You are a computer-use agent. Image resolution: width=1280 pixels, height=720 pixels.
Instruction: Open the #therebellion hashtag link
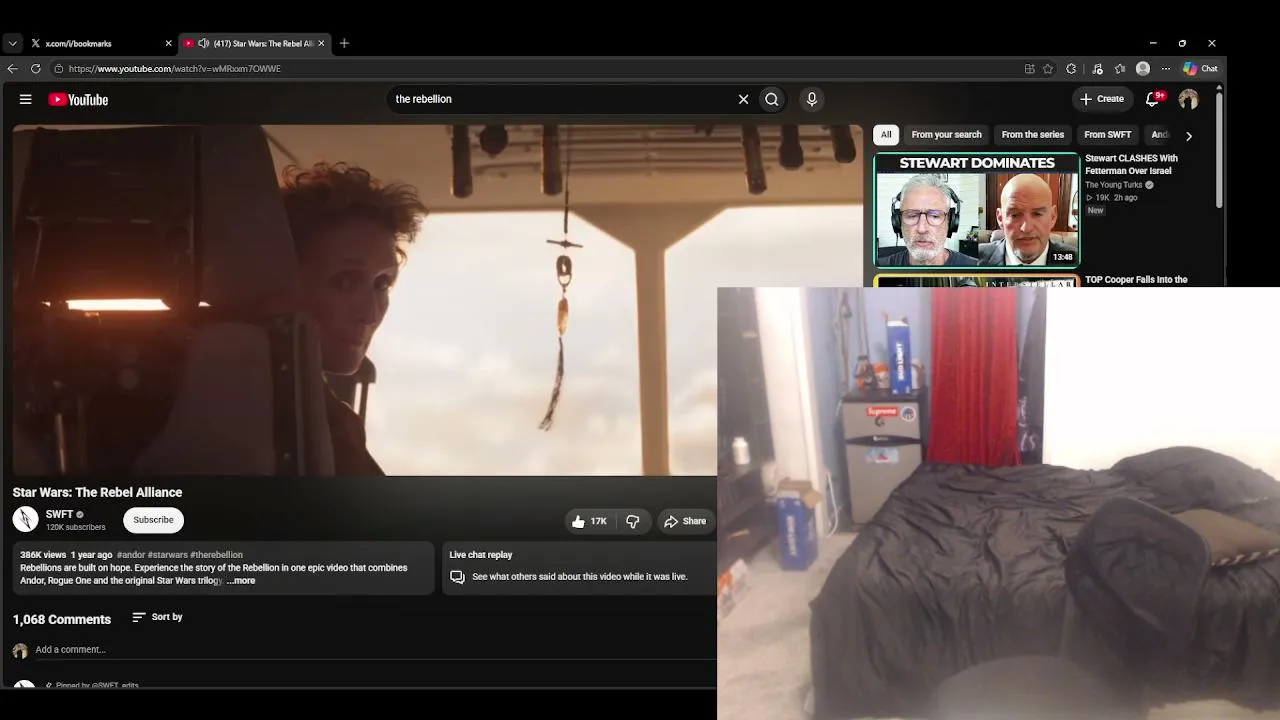(217, 555)
